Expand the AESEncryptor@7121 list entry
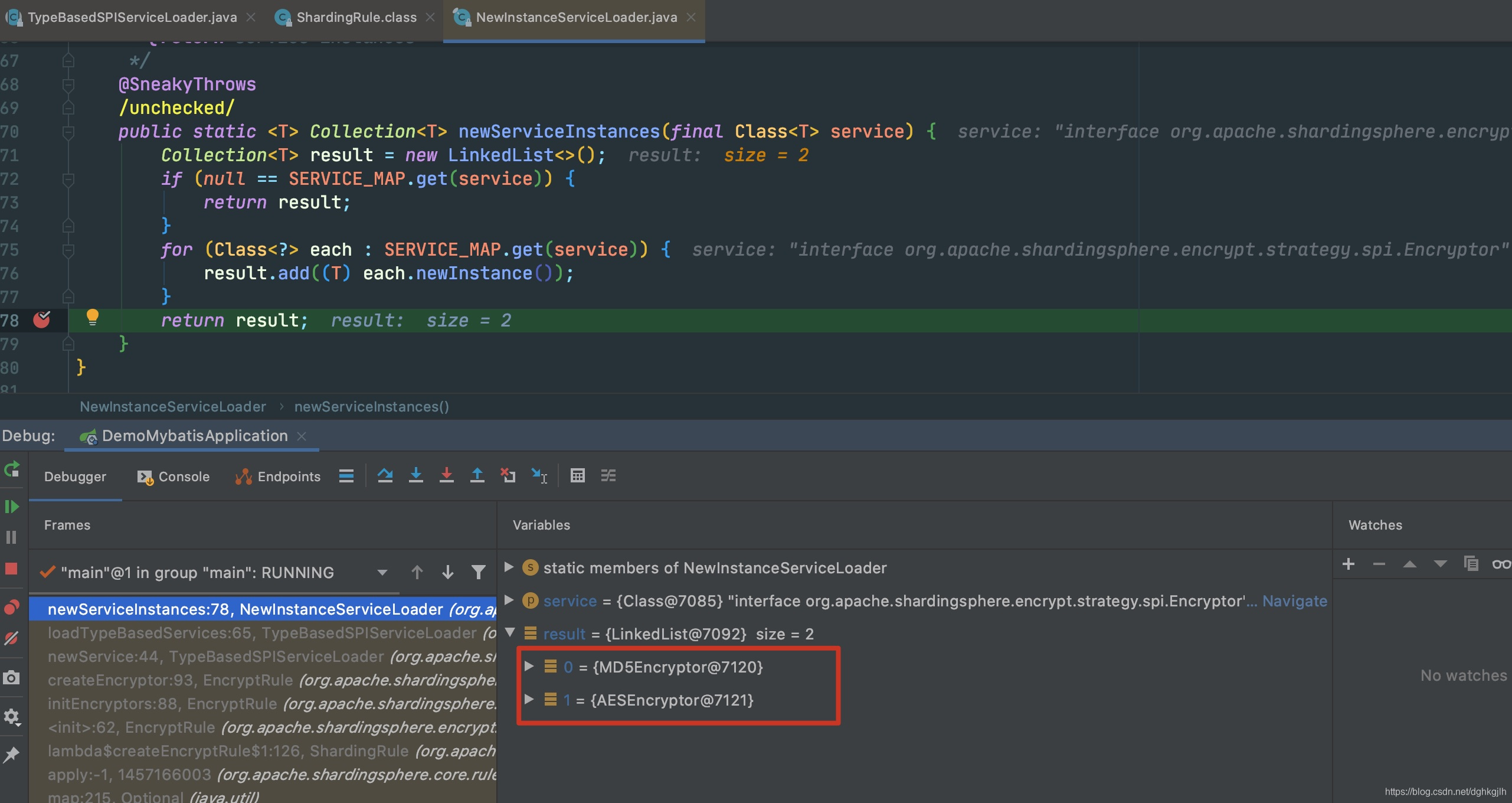Image resolution: width=1512 pixels, height=803 pixels. click(x=529, y=699)
